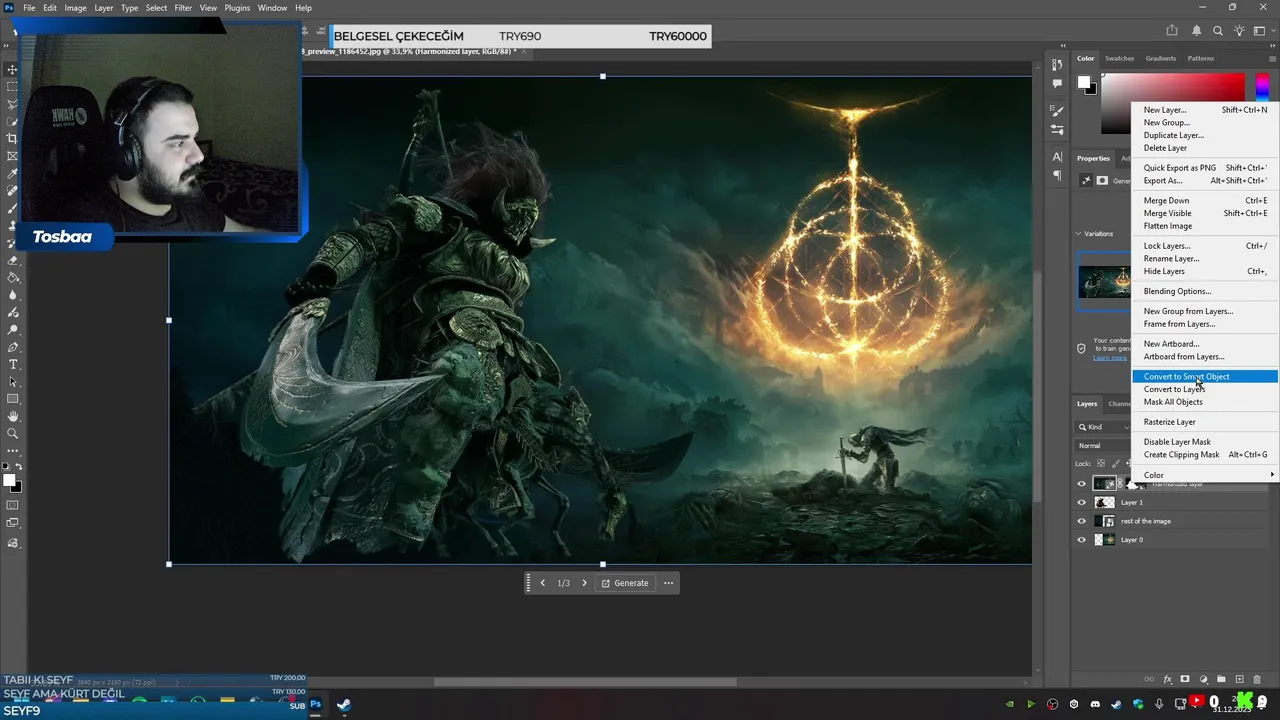Screen dimensions: 1280x720
Task: Click the Generate button
Action: [x=624, y=583]
